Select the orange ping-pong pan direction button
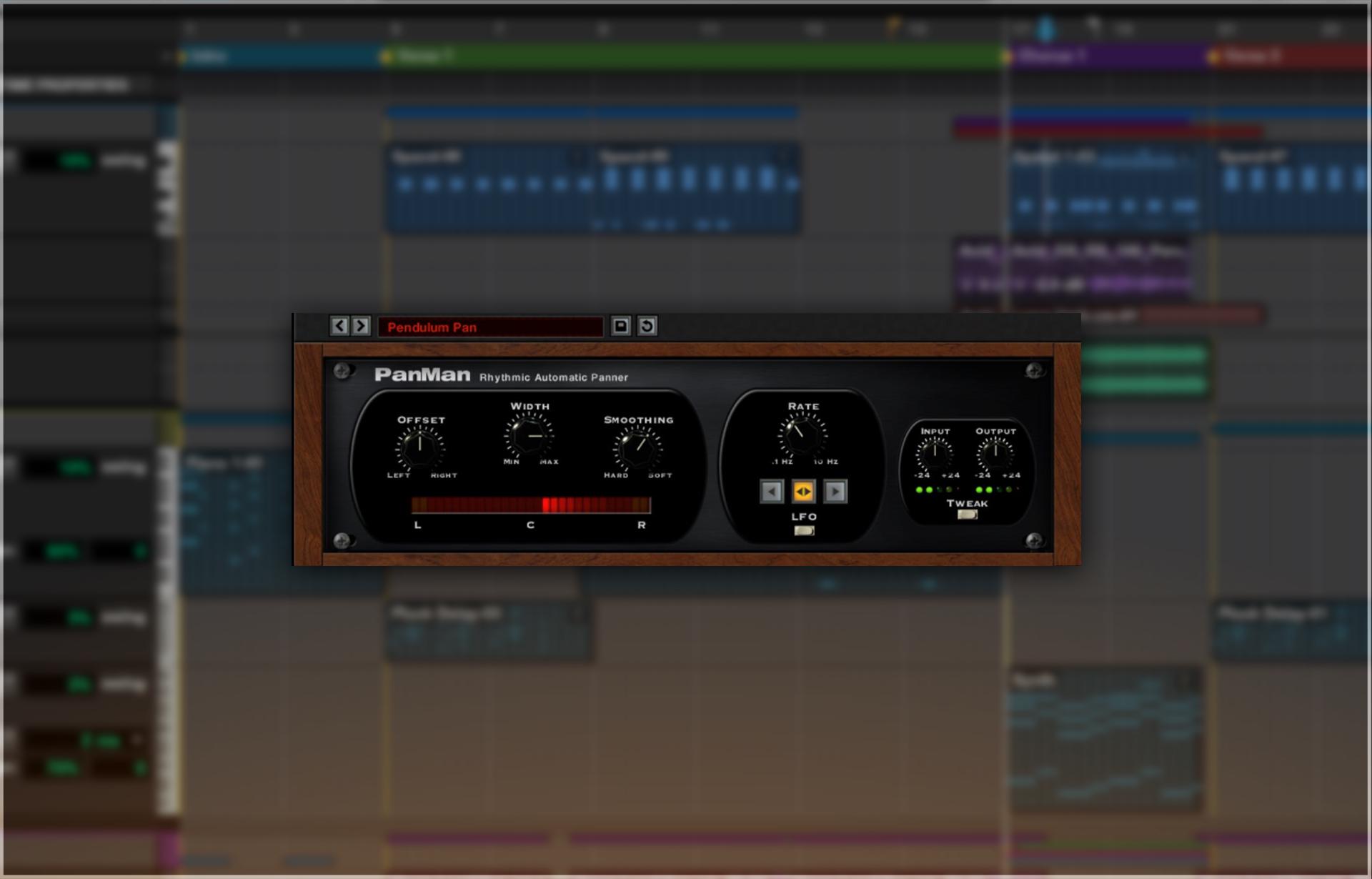This screenshot has height=879, width=1372. 803,491
